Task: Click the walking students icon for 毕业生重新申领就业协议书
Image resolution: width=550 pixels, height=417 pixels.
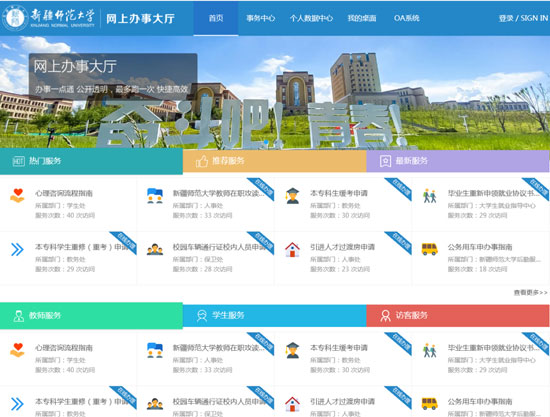Action: (430, 196)
